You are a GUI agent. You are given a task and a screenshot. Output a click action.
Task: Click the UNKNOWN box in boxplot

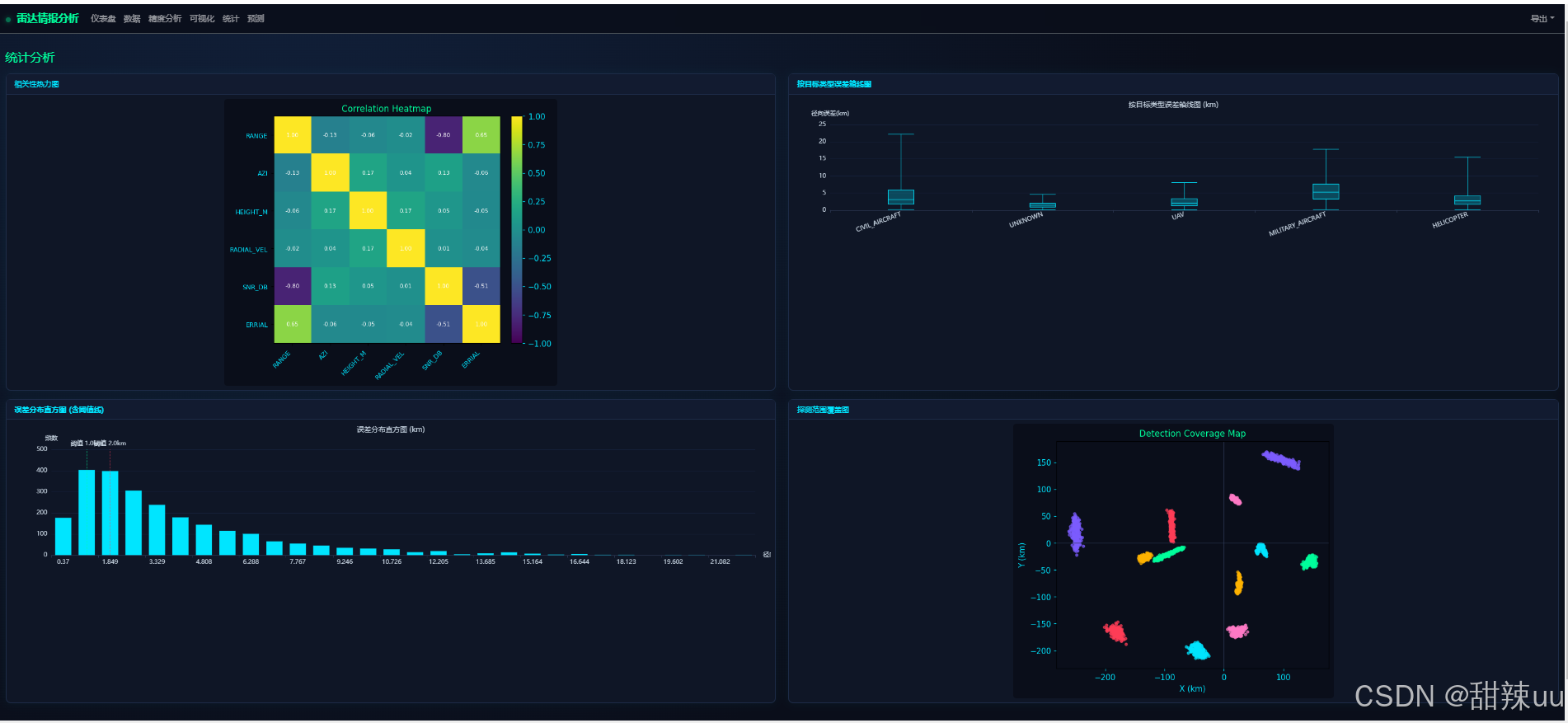click(x=1042, y=205)
